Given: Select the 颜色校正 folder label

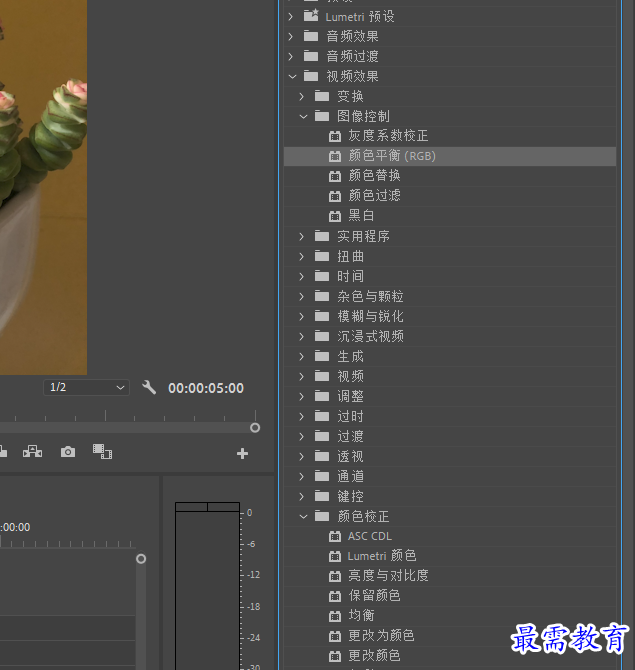Looking at the screenshot, I should [x=363, y=517].
